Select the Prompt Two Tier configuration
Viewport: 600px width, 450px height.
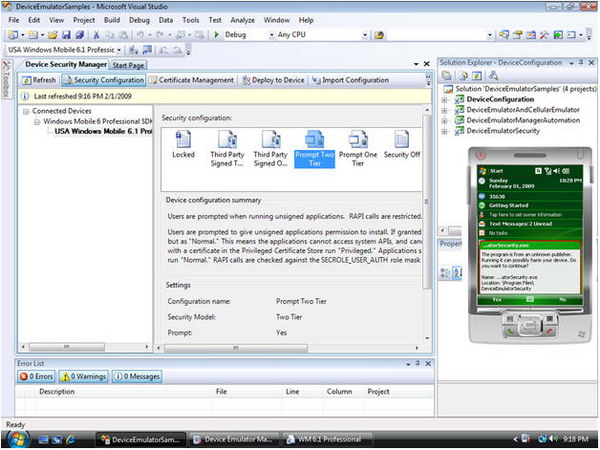[x=315, y=148]
